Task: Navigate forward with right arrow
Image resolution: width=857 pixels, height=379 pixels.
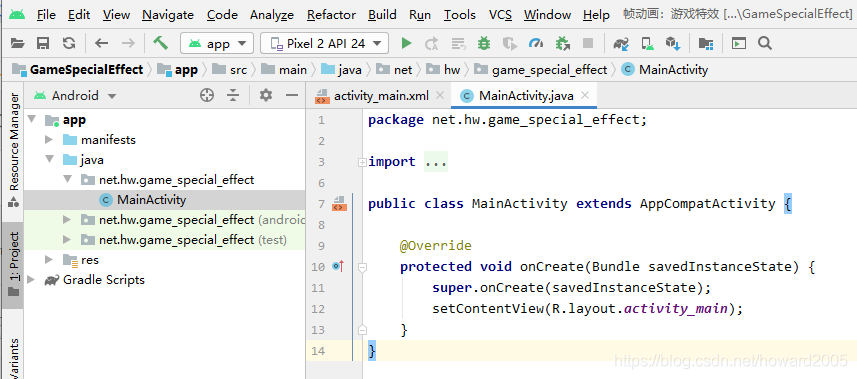Action: [128, 43]
